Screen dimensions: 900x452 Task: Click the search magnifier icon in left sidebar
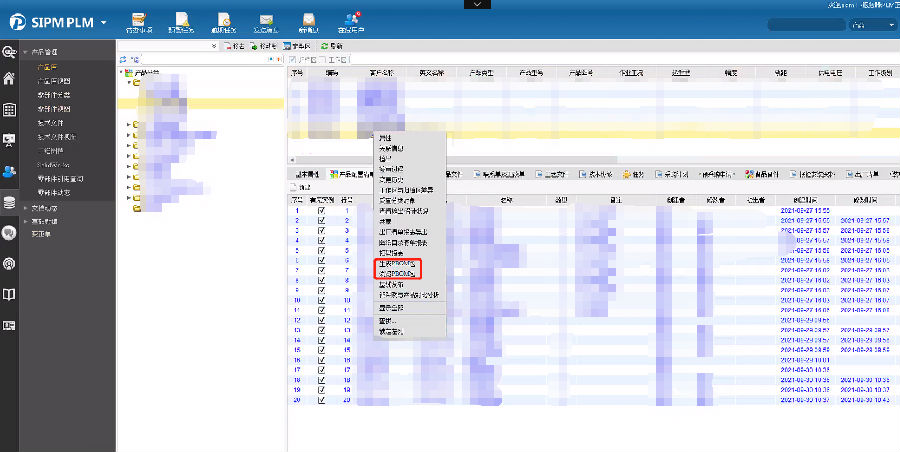click(x=9, y=49)
